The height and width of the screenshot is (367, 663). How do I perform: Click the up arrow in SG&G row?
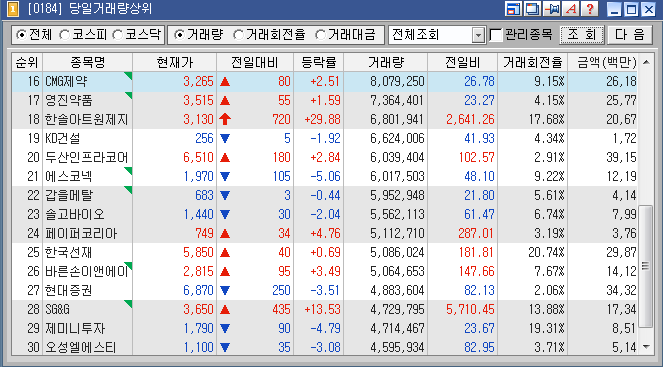pyautogui.click(x=225, y=309)
